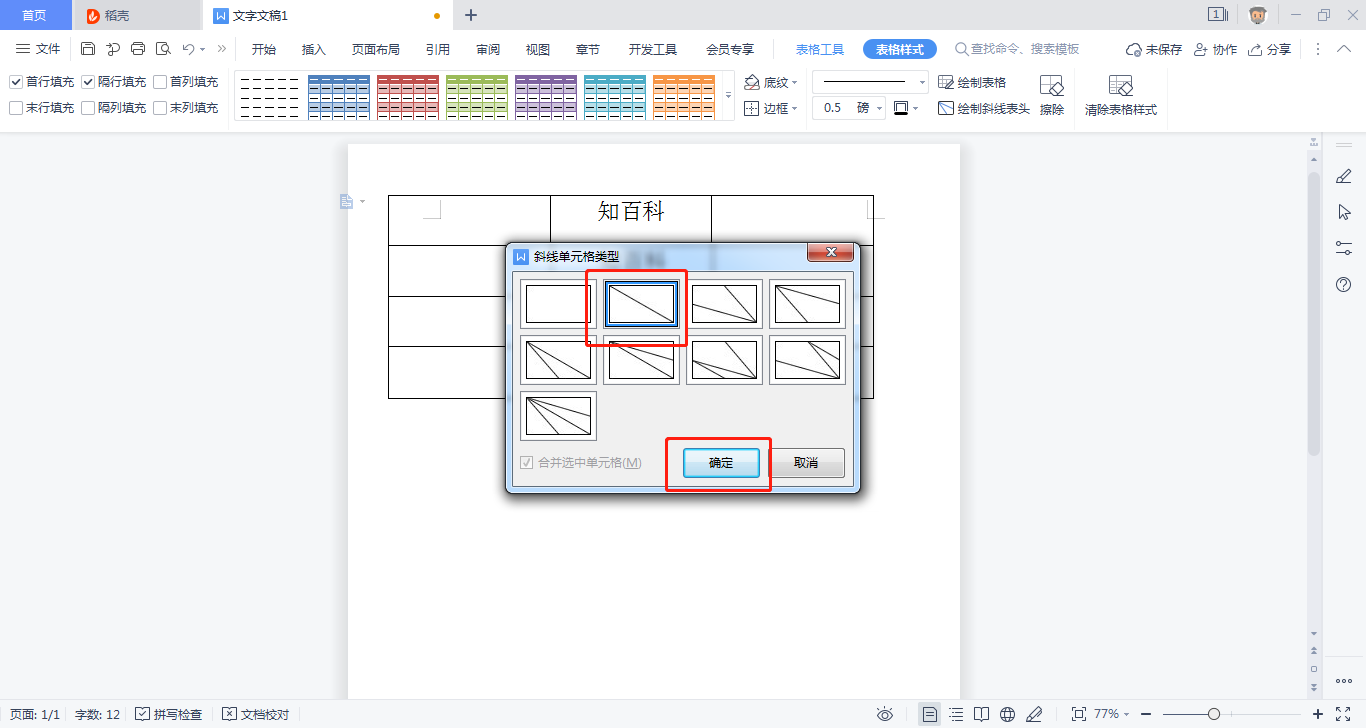This screenshot has height=728, width=1366.
Task: Switch to the 插入 tab
Action: [314, 49]
